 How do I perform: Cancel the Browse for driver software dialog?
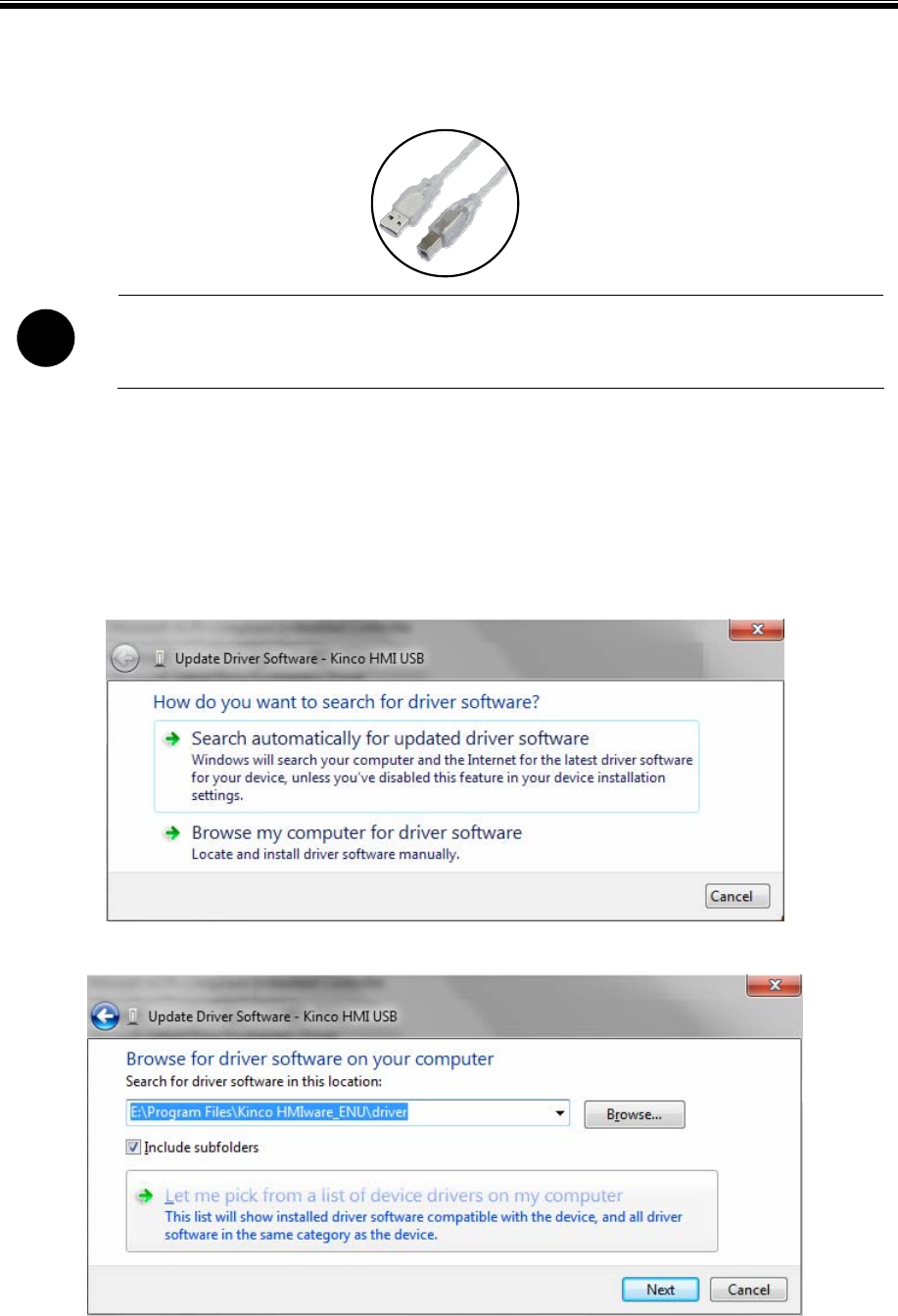pyautogui.click(x=748, y=1290)
